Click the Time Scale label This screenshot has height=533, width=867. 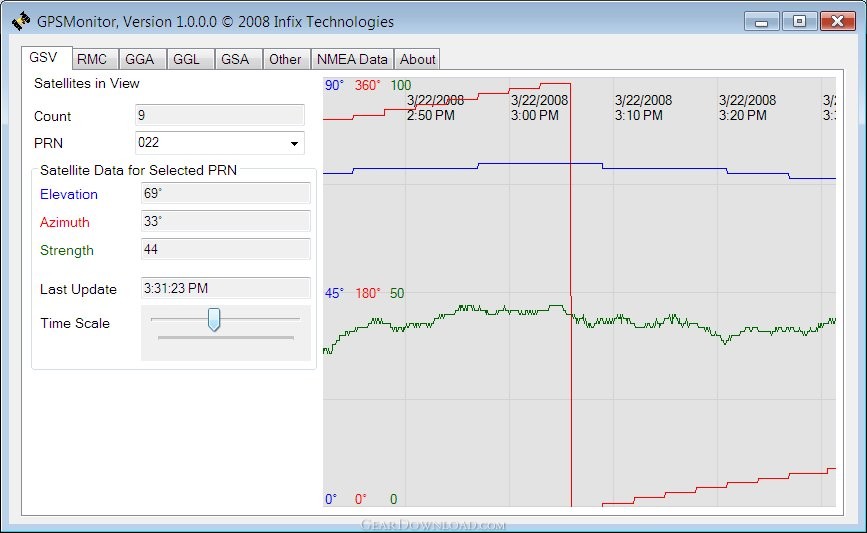75,323
